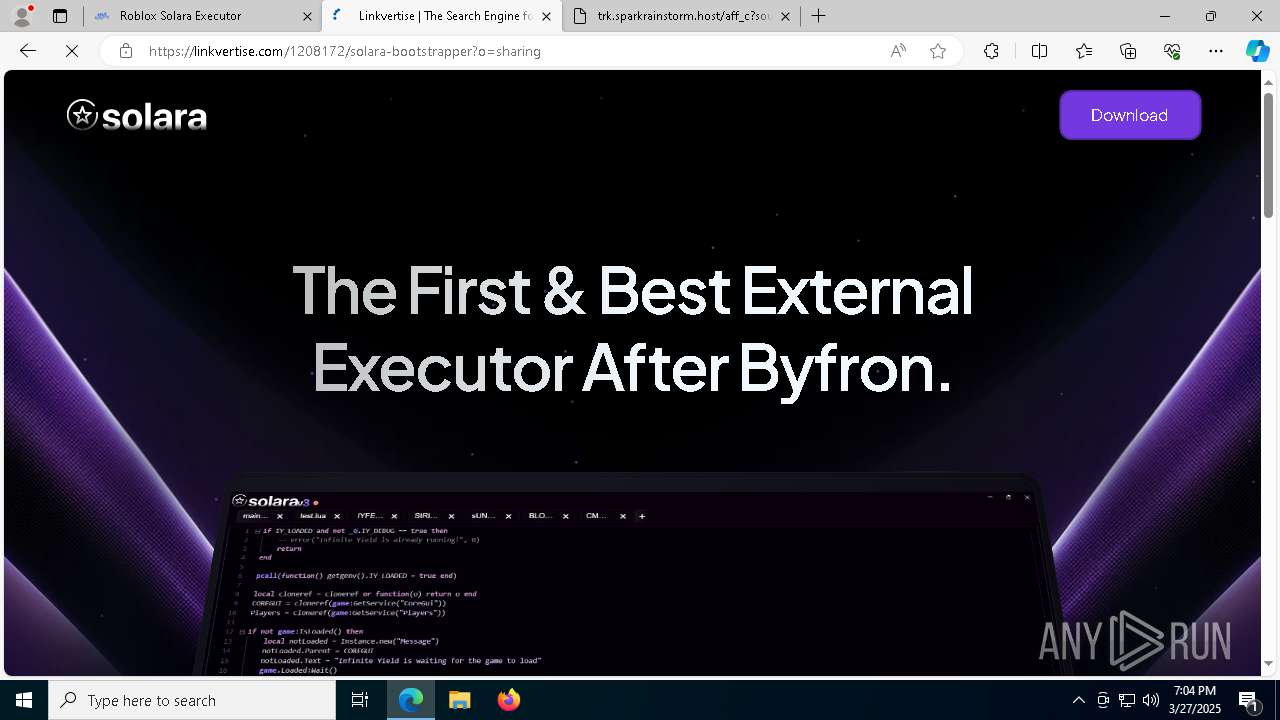Open Read aloud in the address bar

(898, 51)
